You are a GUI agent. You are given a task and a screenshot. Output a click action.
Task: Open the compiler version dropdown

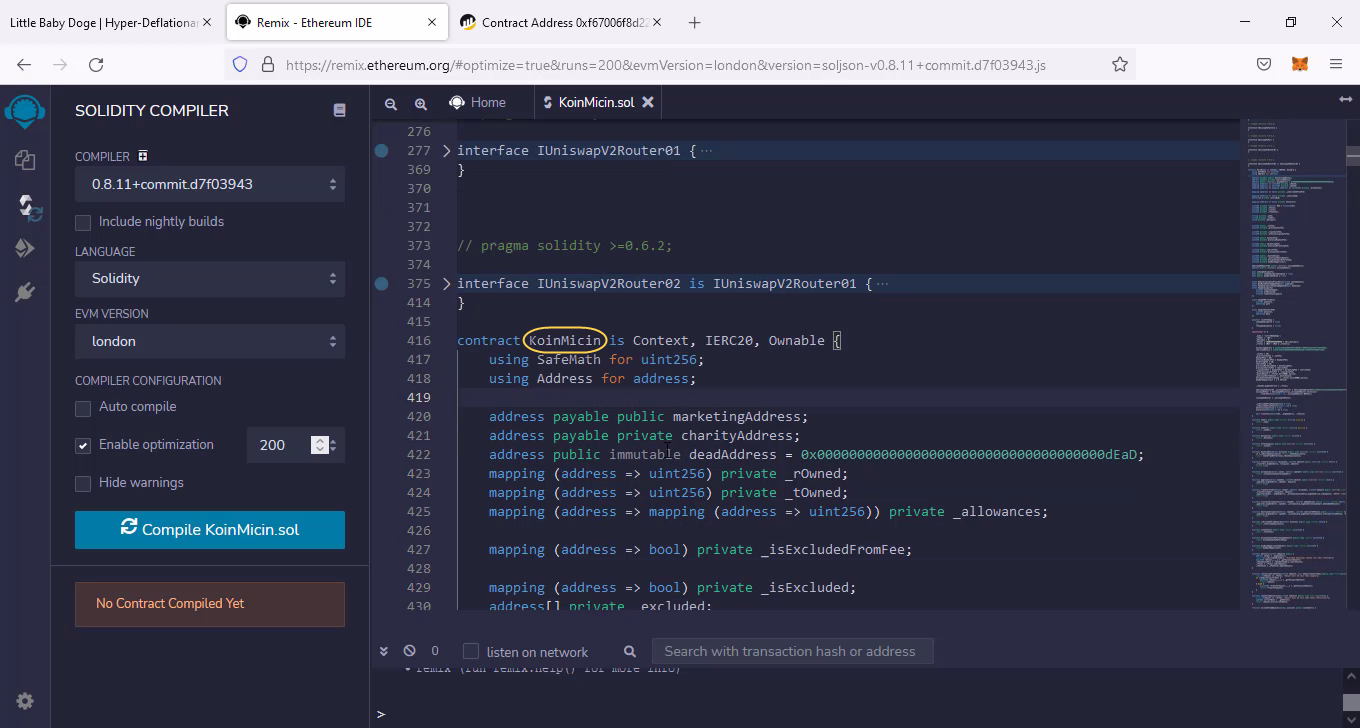[x=210, y=184]
